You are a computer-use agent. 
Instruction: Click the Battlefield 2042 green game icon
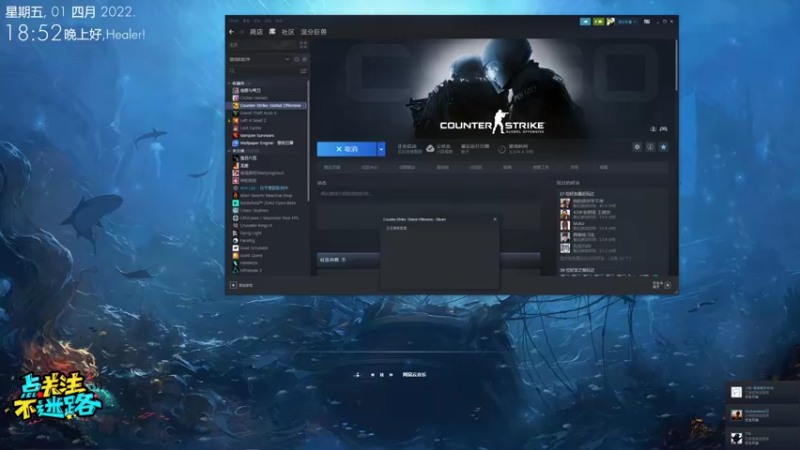click(236, 203)
